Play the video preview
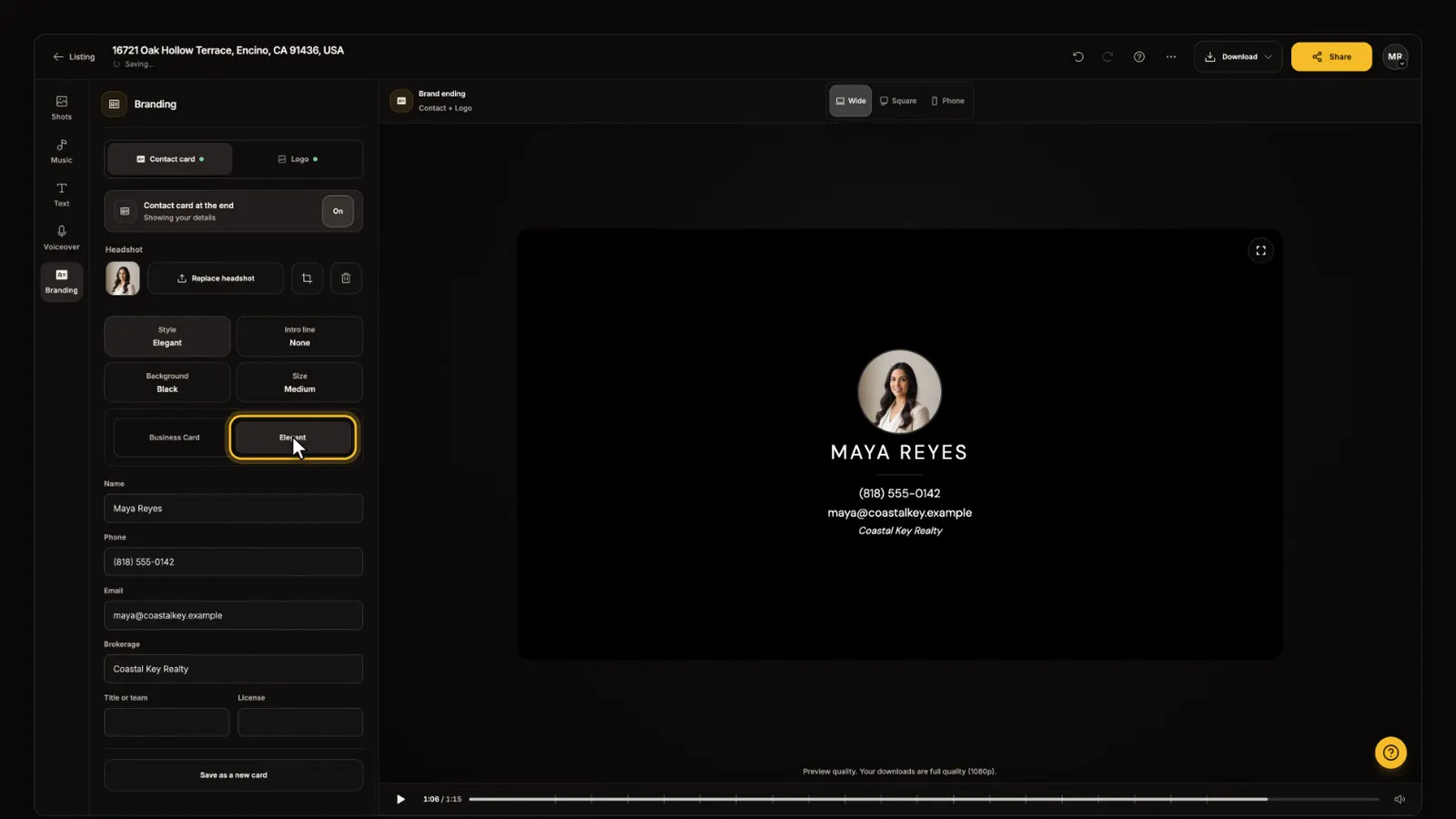Viewport: 1456px width, 819px height. [400, 799]
